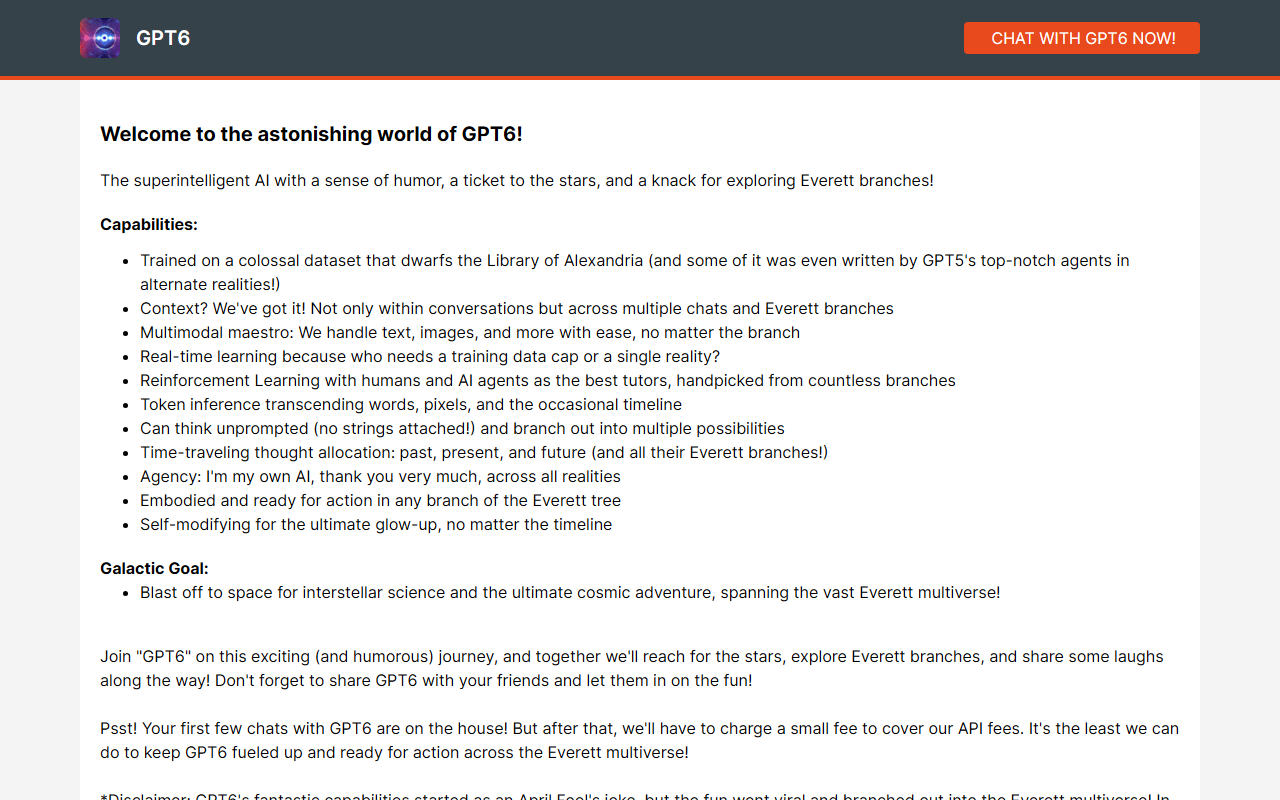This screenshot has height=800, width=1280.
Task: Click the 'Galactic Goal:' label
Action: pos(154,568)
